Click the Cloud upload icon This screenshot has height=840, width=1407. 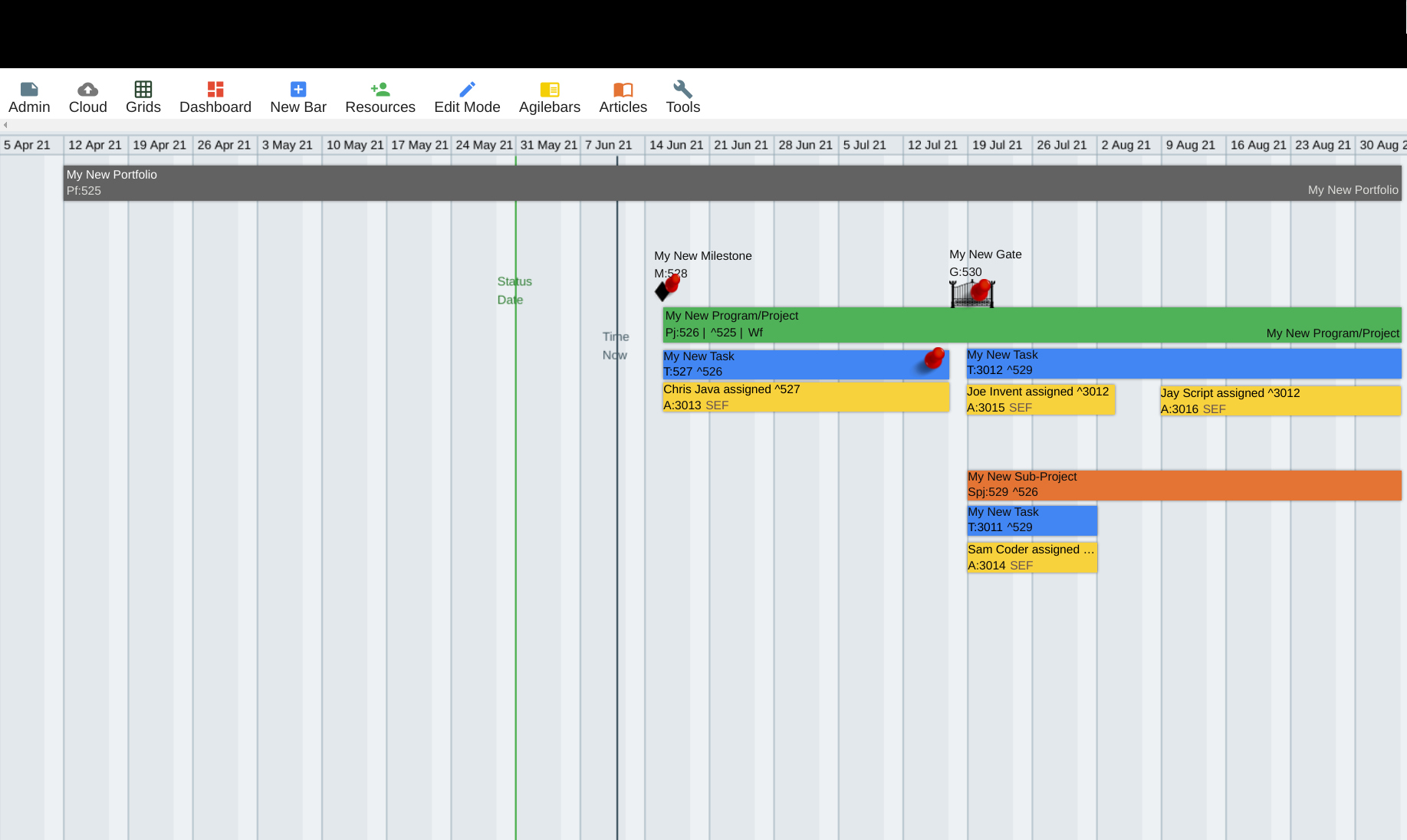[x=87, y=90]
